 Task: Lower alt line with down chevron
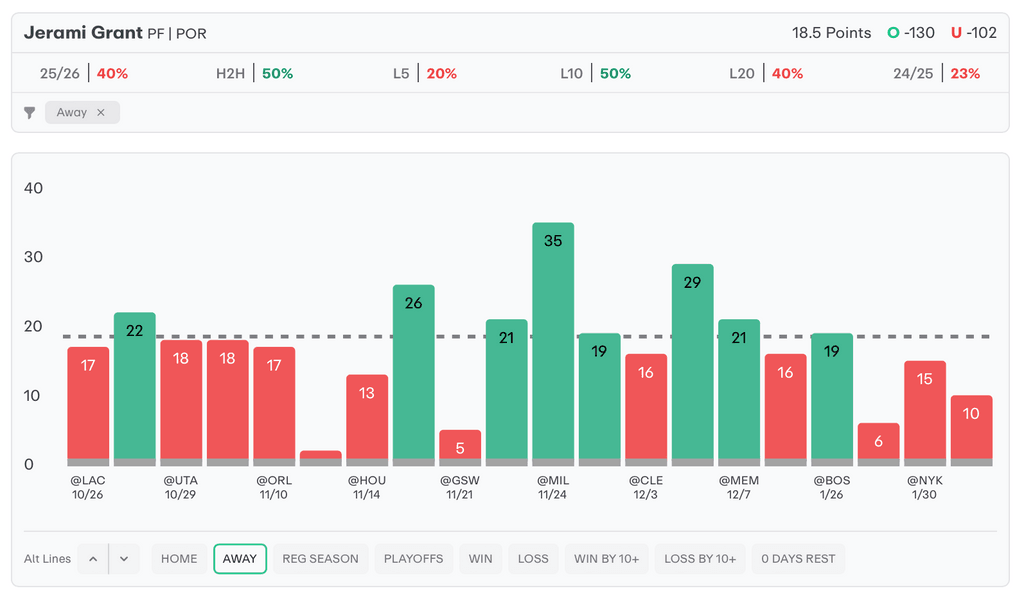123,559
